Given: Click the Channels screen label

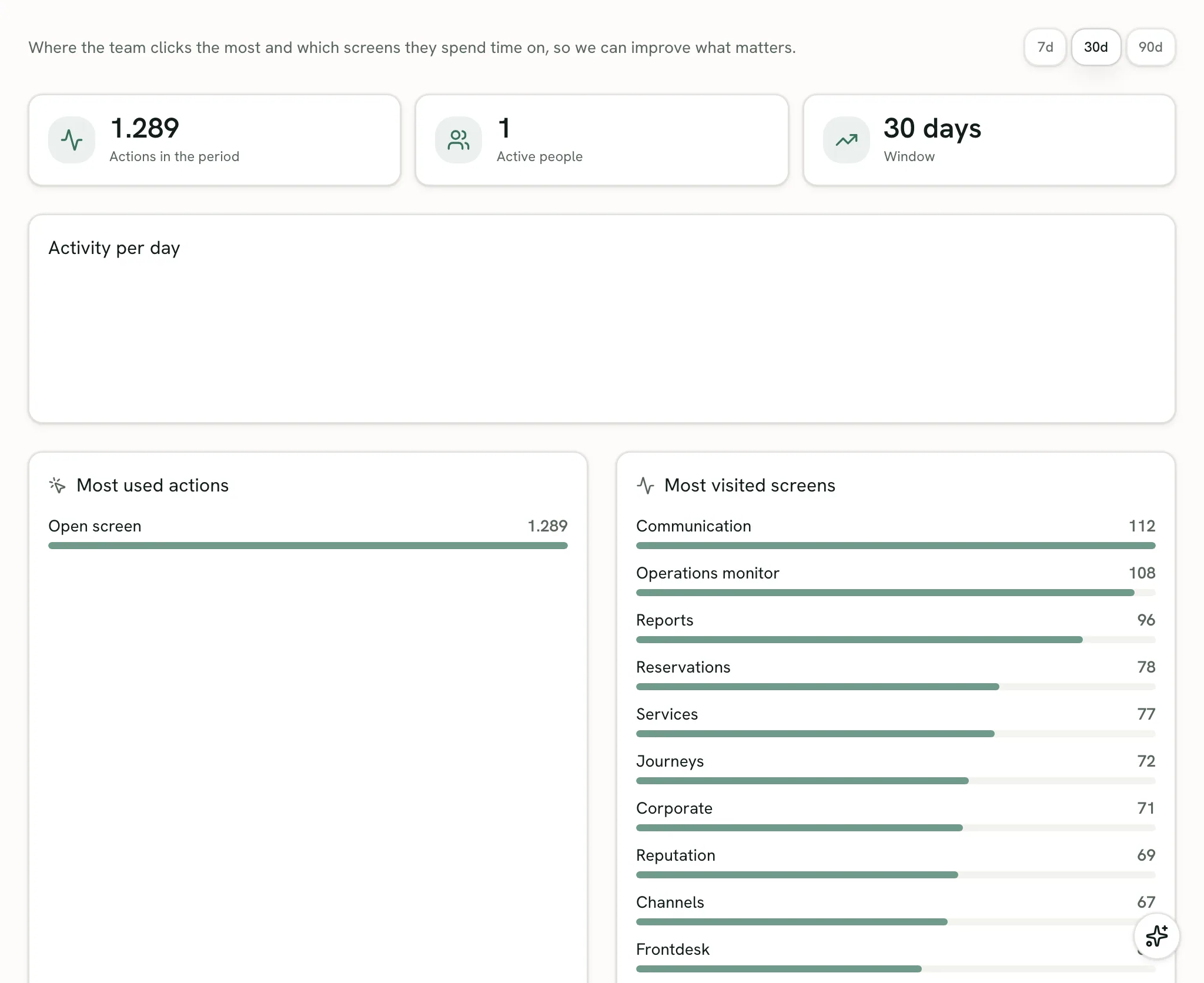Looking at the screenshot, I should [670, 902].
